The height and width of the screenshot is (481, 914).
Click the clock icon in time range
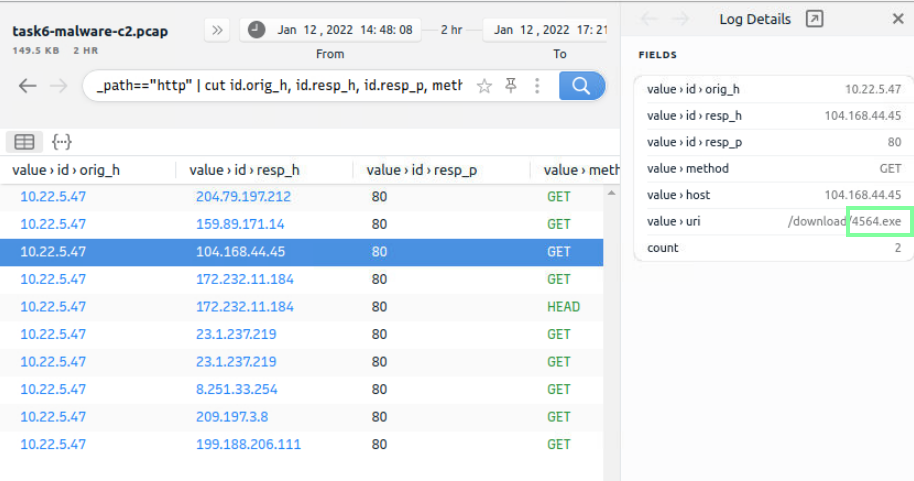(x=257, y=30)
